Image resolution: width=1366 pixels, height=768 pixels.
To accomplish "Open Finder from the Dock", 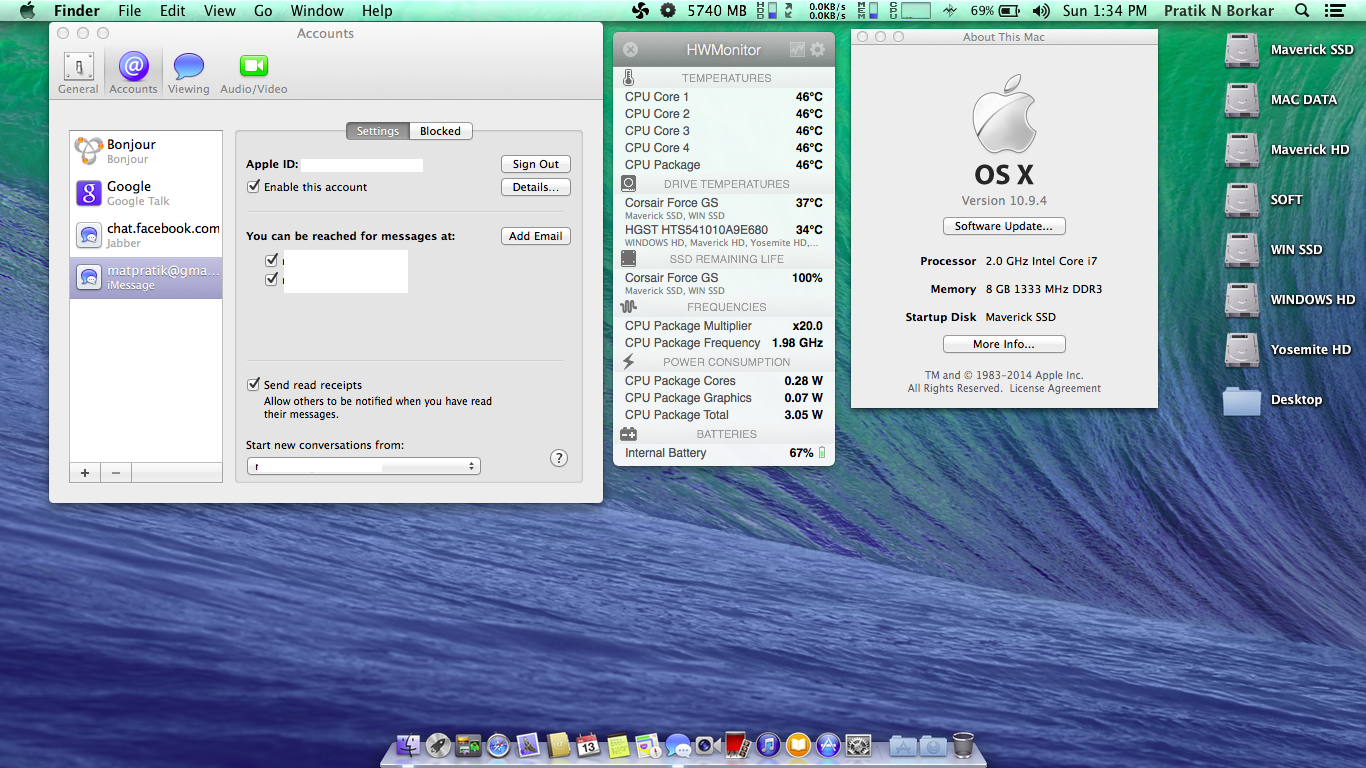I will (x=408, y=744).
